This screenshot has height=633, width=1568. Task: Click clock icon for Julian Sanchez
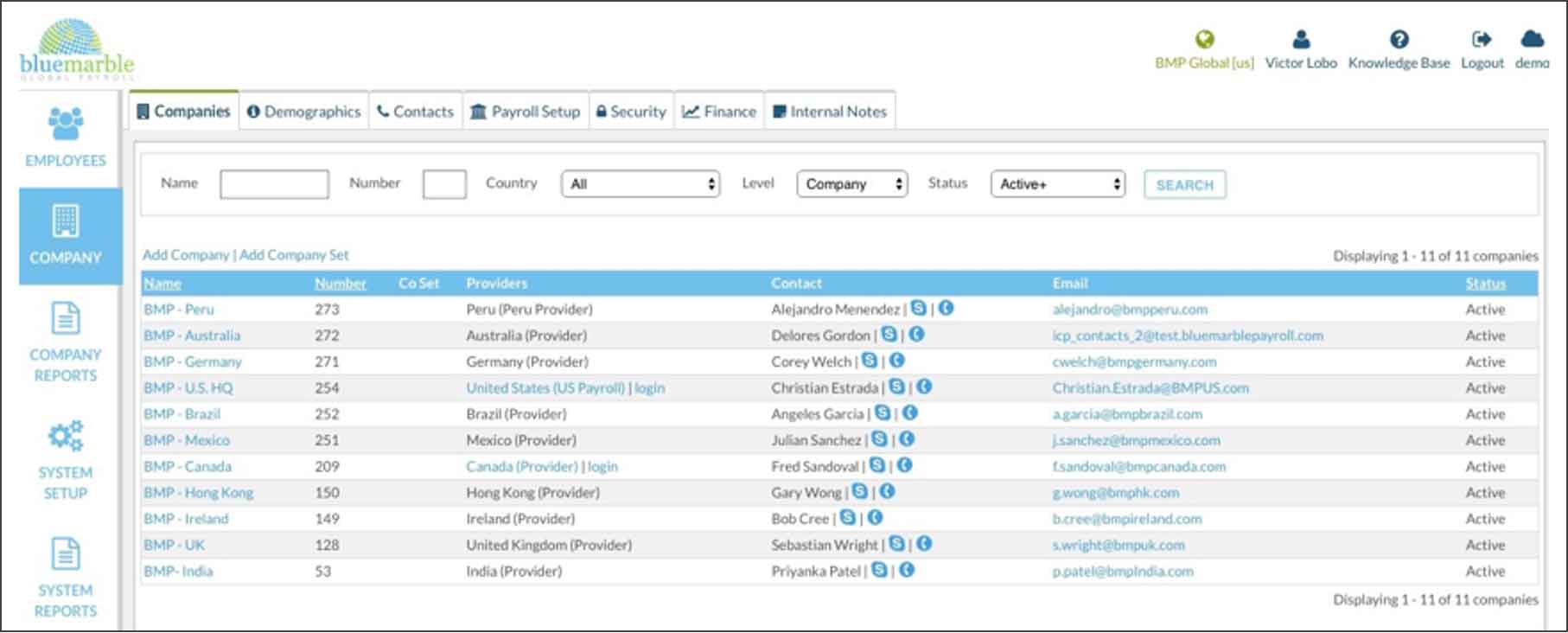(x=907, y=439)
